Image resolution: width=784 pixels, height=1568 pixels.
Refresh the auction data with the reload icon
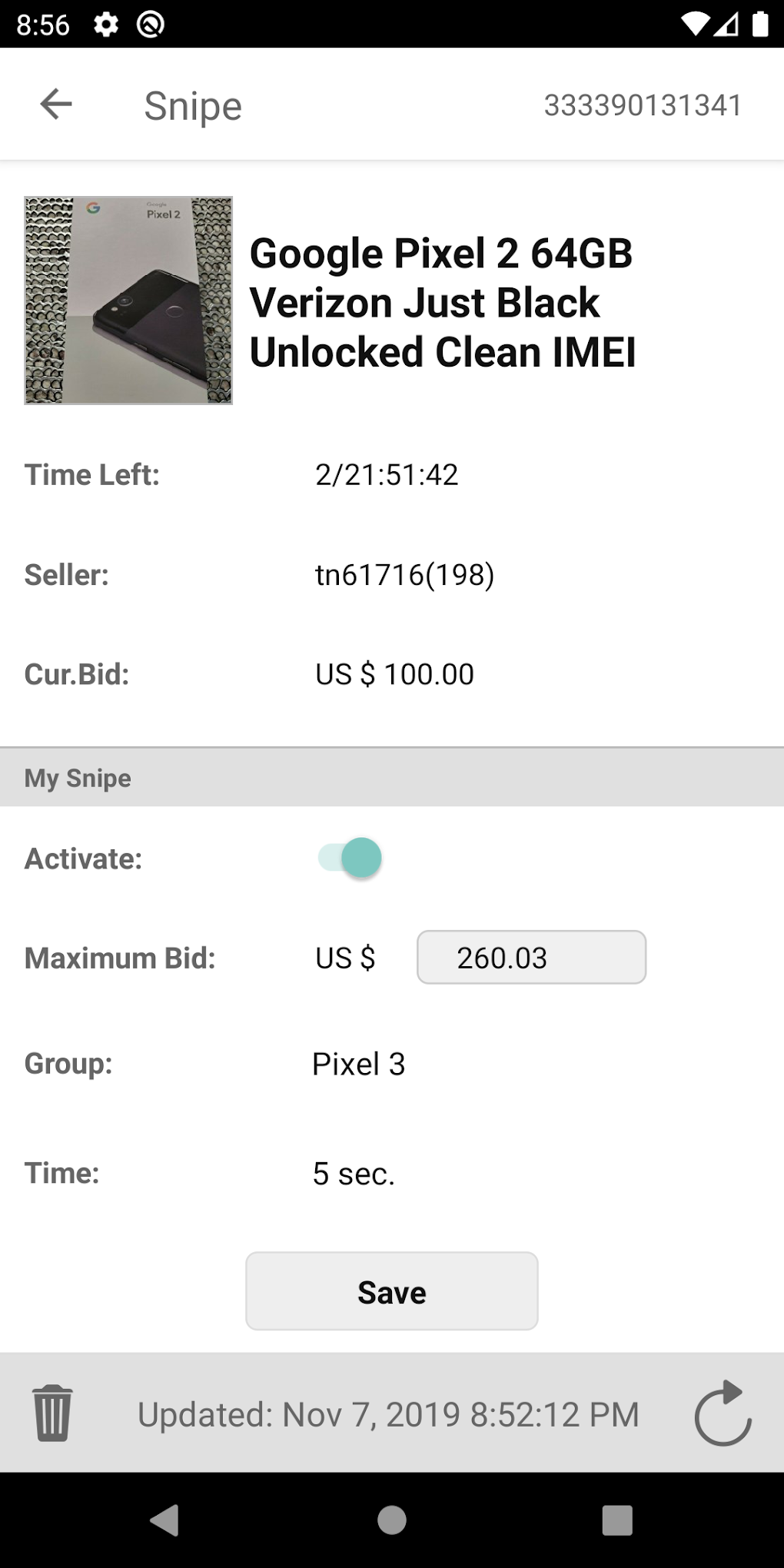coord(723,1413)
